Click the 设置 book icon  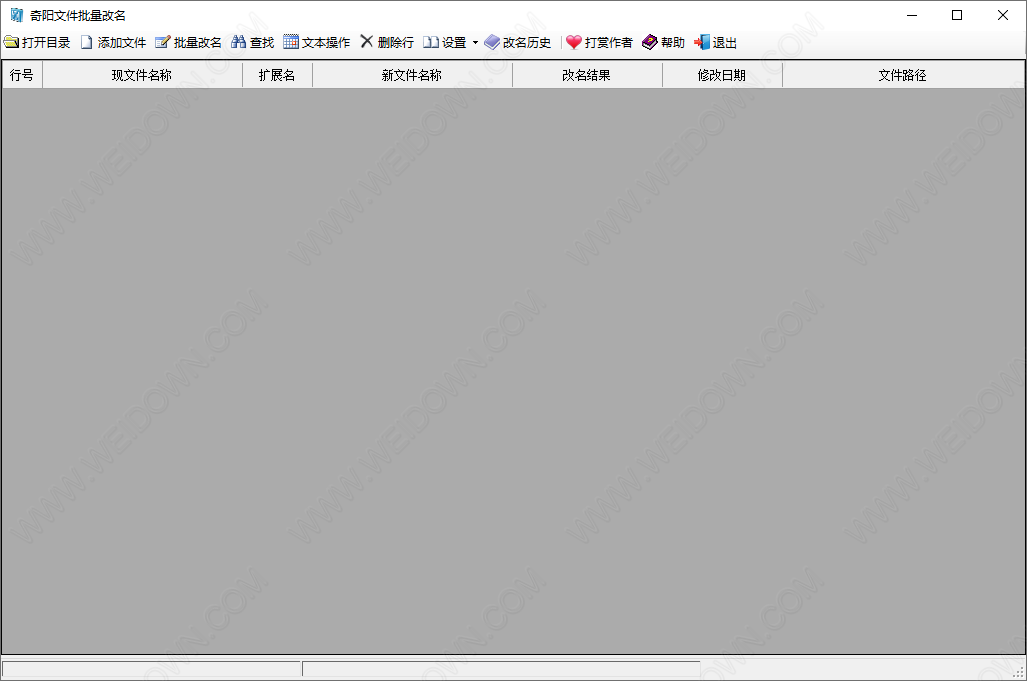[430, 43]
